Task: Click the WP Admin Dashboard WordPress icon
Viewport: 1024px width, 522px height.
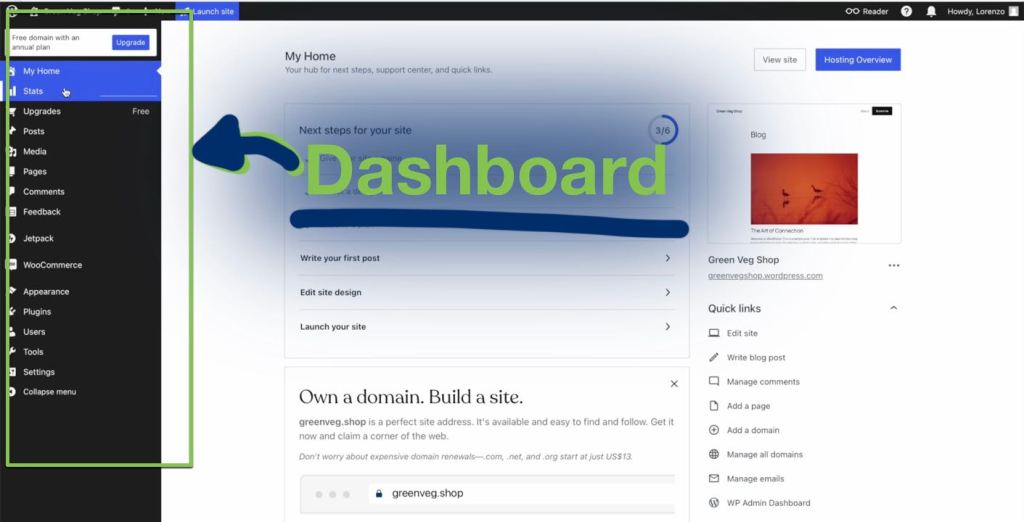Action: pos(714,503)
